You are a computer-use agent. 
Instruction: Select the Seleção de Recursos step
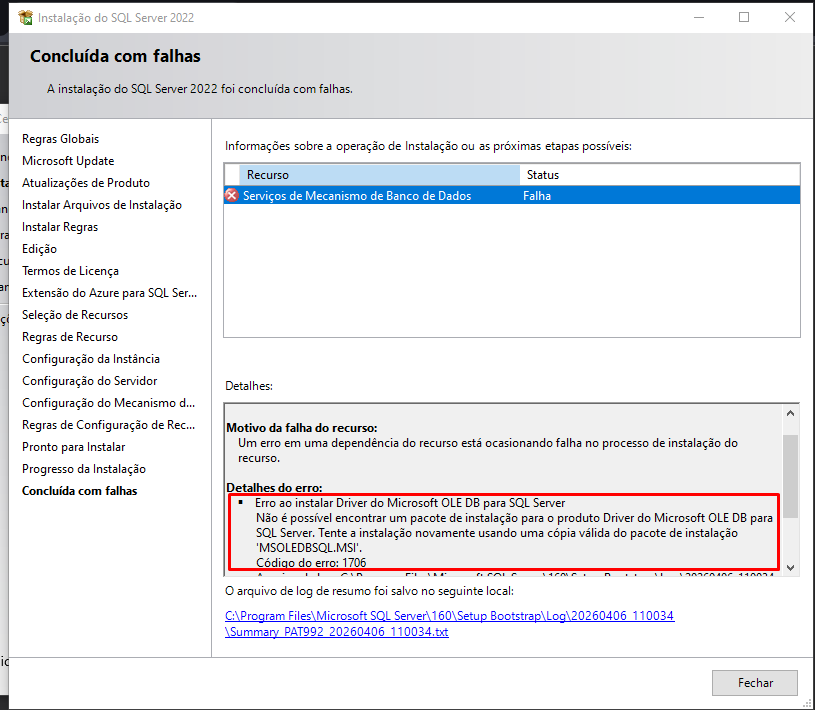click(75, 314)
